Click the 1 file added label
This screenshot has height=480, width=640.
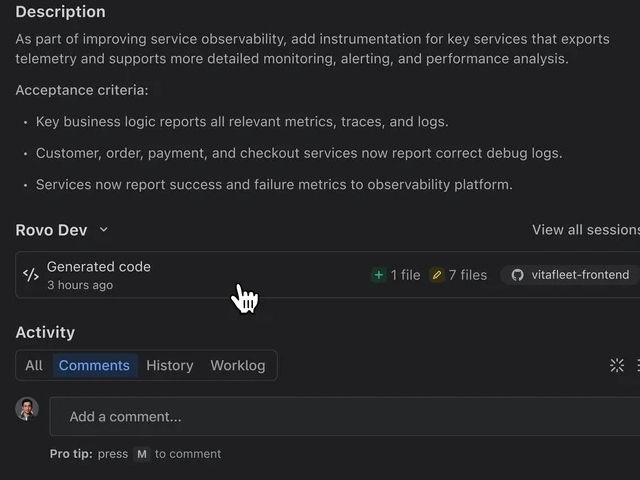coord(405,275)
